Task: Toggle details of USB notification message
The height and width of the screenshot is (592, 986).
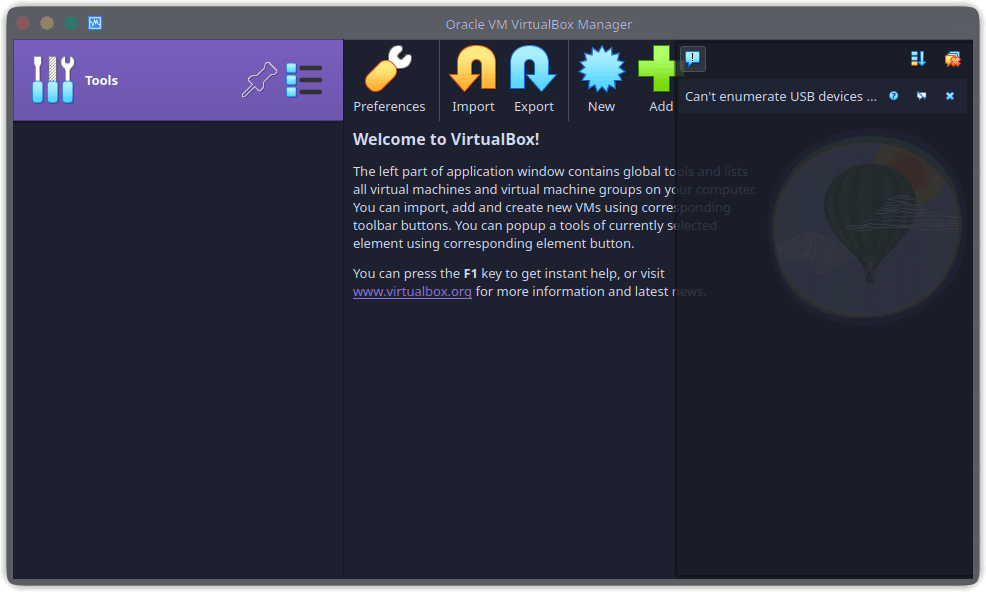Action: 921,96
